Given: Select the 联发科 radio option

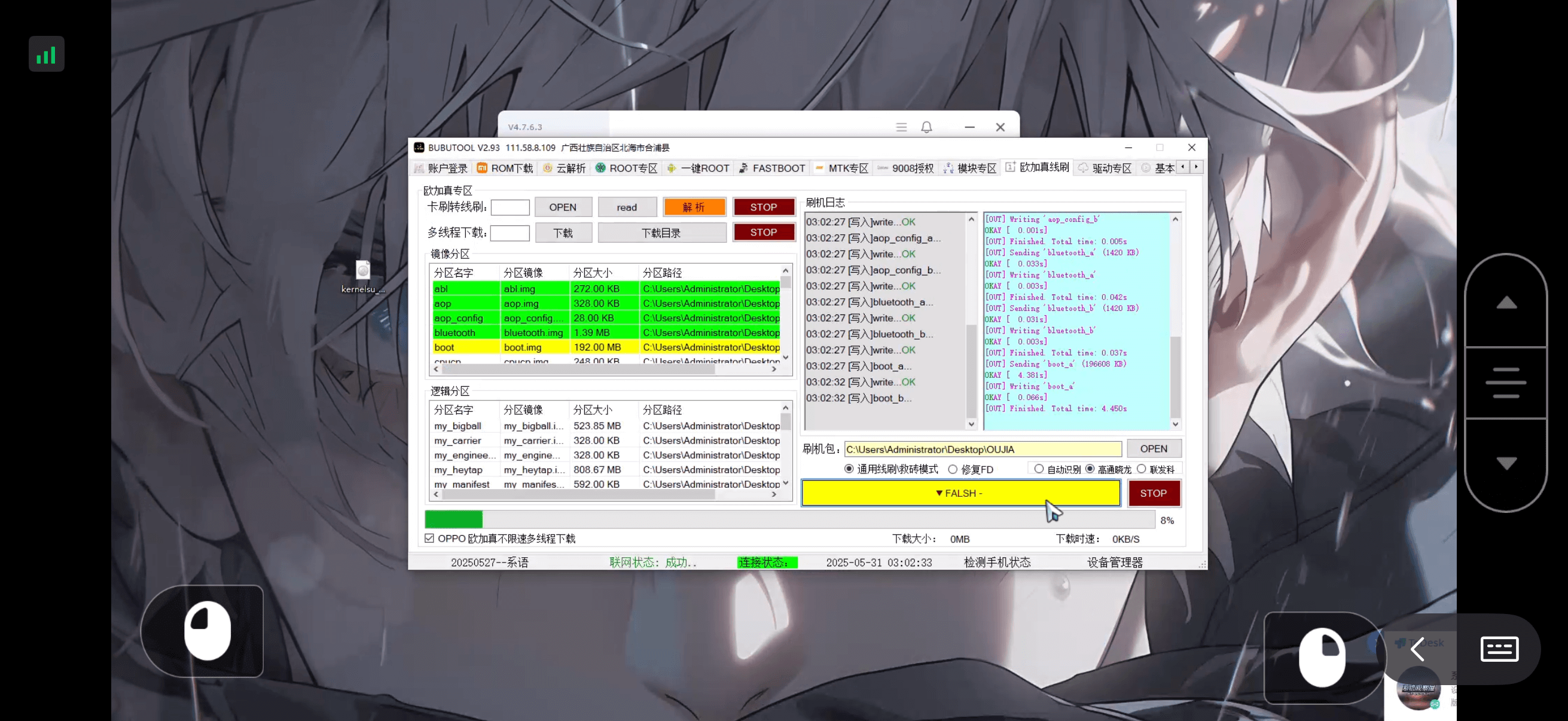Looking at the screenshot, I should click(x=1141, y=469).
